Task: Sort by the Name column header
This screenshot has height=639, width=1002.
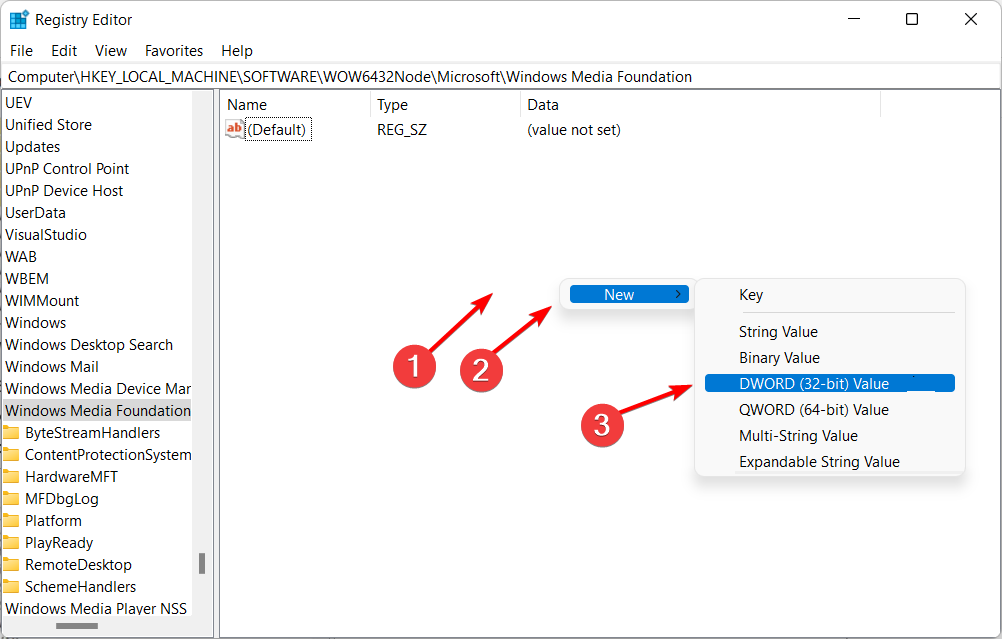Action: 295,105
